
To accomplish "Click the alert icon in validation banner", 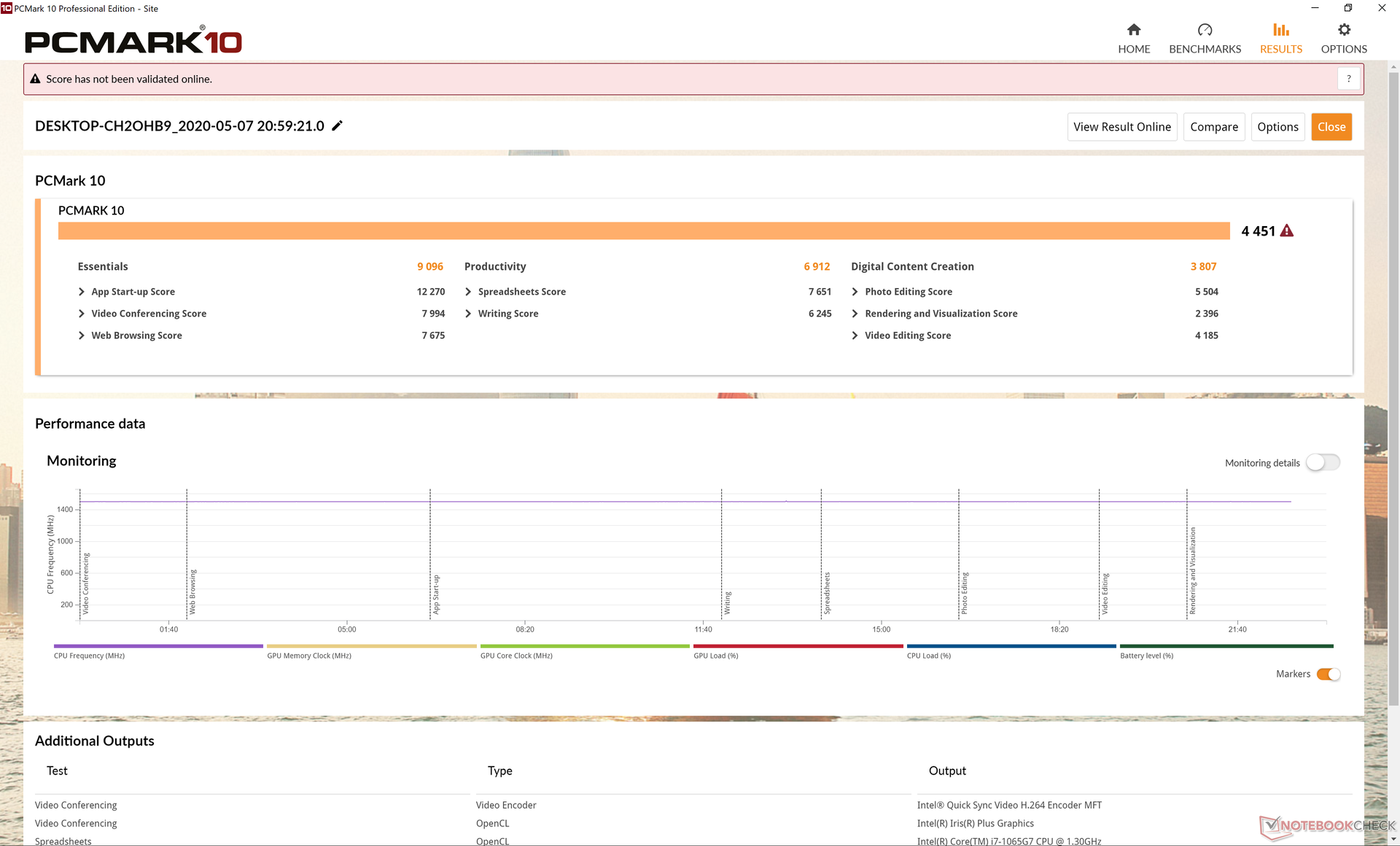I will tap(35, 79).
